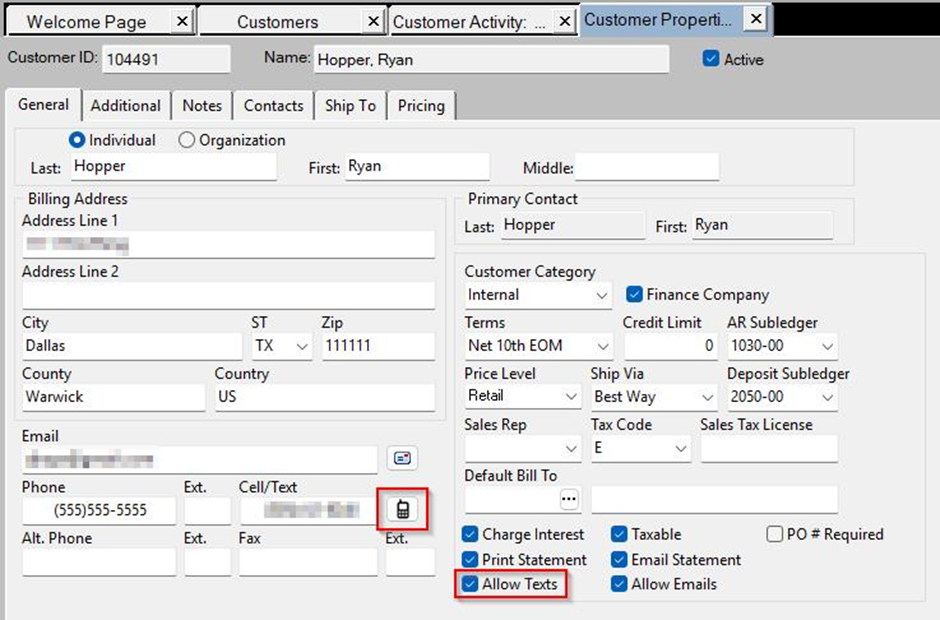Close the Customers tab

[x=372, y=21]
